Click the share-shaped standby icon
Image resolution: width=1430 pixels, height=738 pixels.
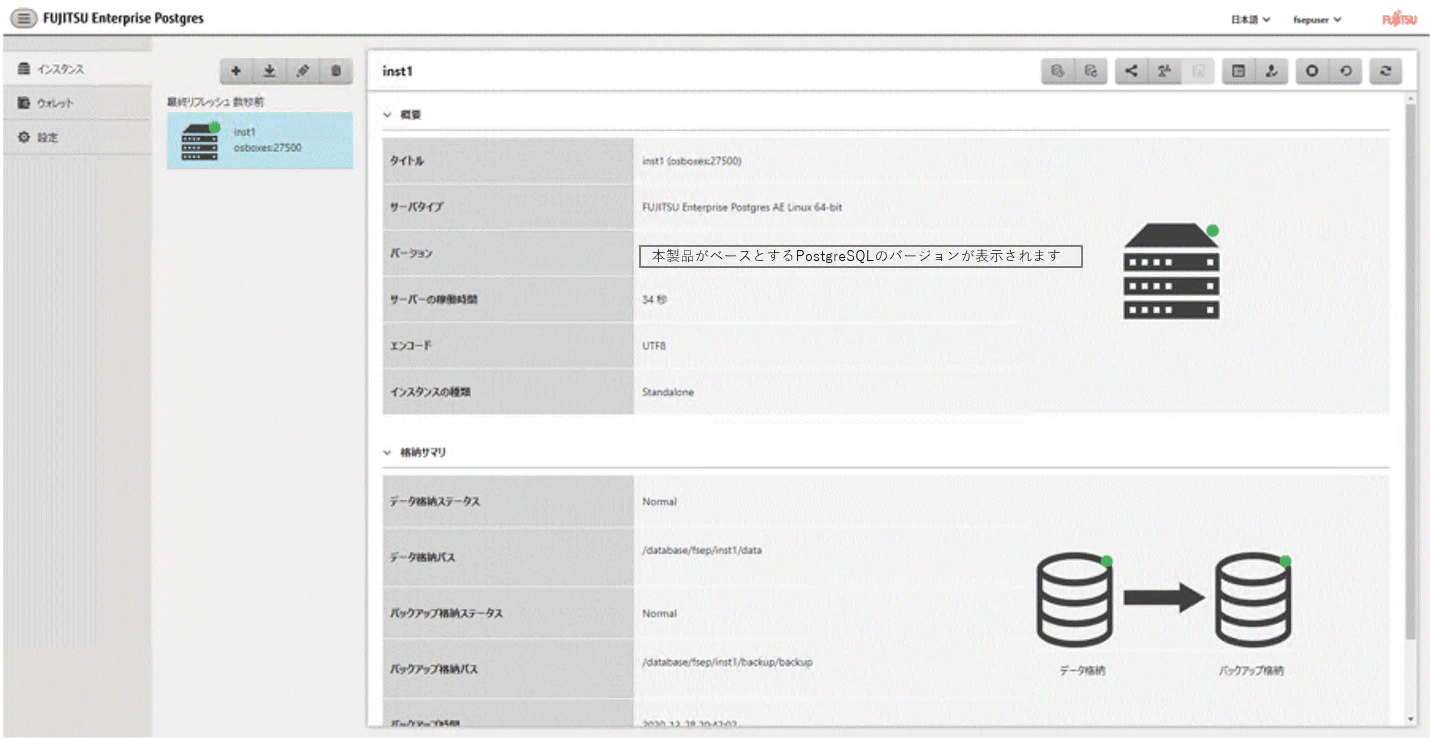[1131, 71]
